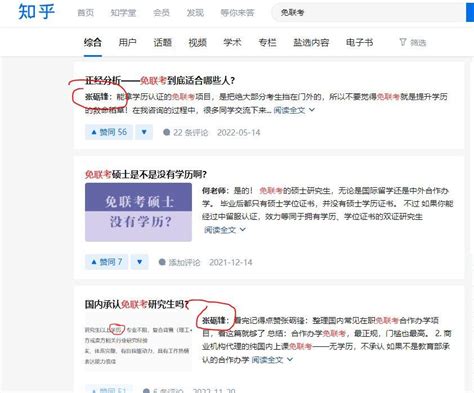474x393 pixels.
Task: Switch to the 学术 tab
Action: [232, 43]
